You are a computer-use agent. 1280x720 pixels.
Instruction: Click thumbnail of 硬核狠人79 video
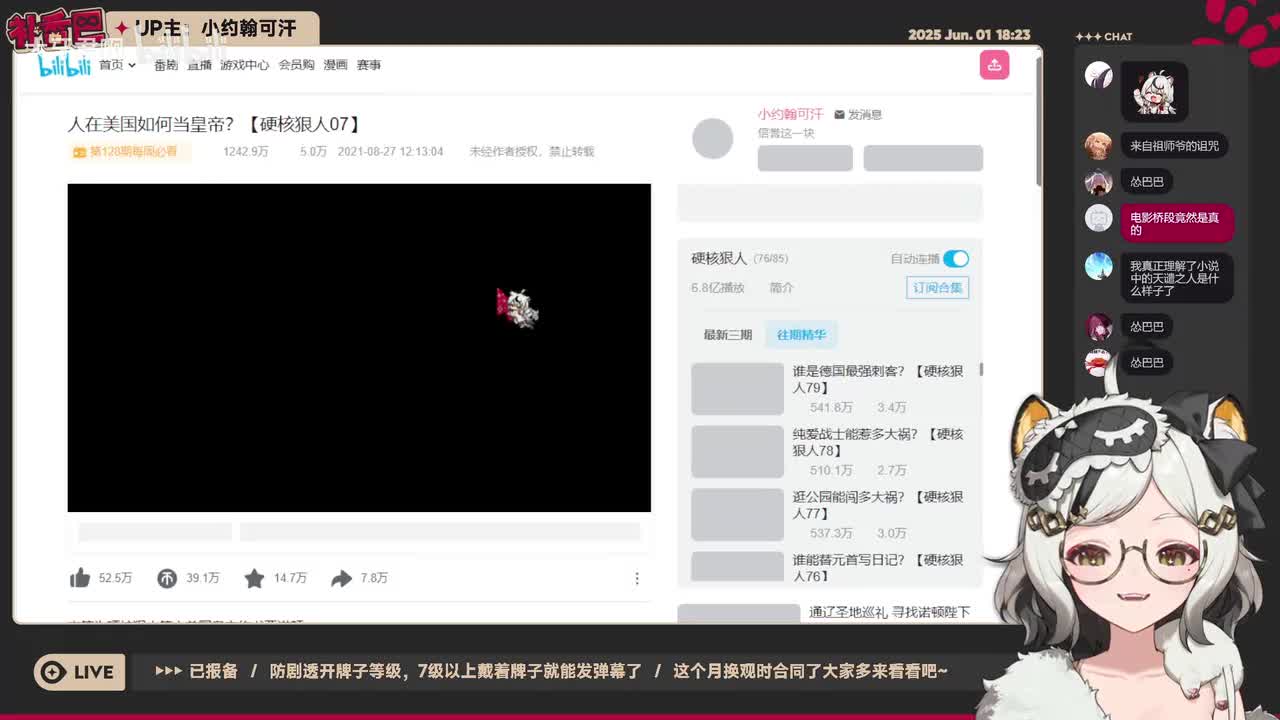pyautogui.click(x=737, y=389)
